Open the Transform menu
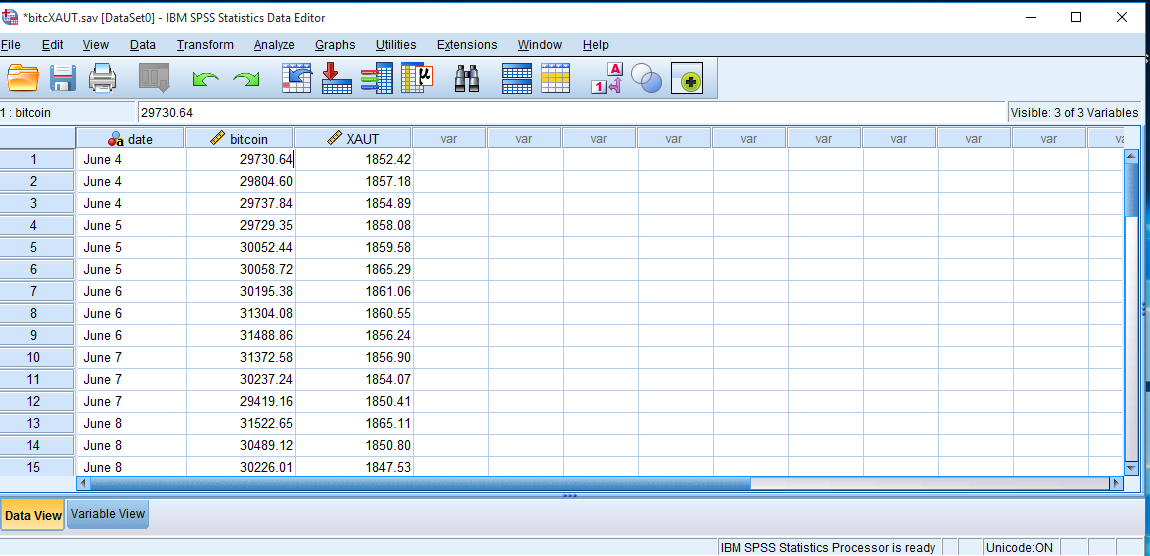This screenshot has height=556, width=1150. pyautogui.click(x=205, y=45)
